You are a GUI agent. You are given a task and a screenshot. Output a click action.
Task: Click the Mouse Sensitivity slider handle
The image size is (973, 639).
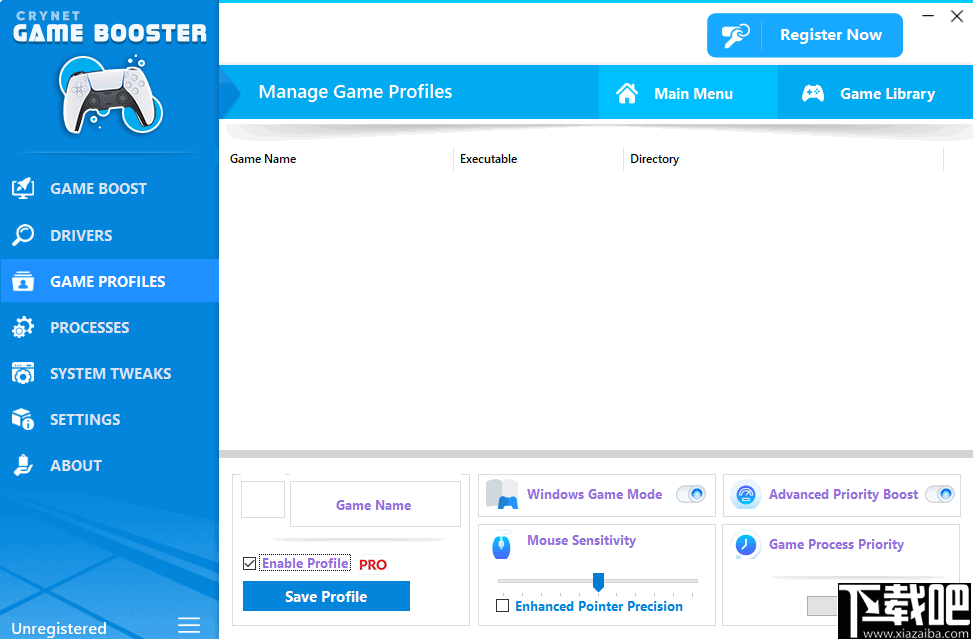[598, 582]
